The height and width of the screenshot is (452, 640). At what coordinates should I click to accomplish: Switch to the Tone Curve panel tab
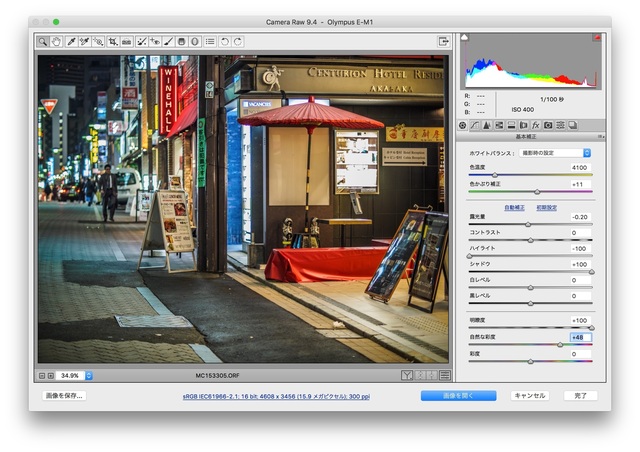tap(475, 125)
